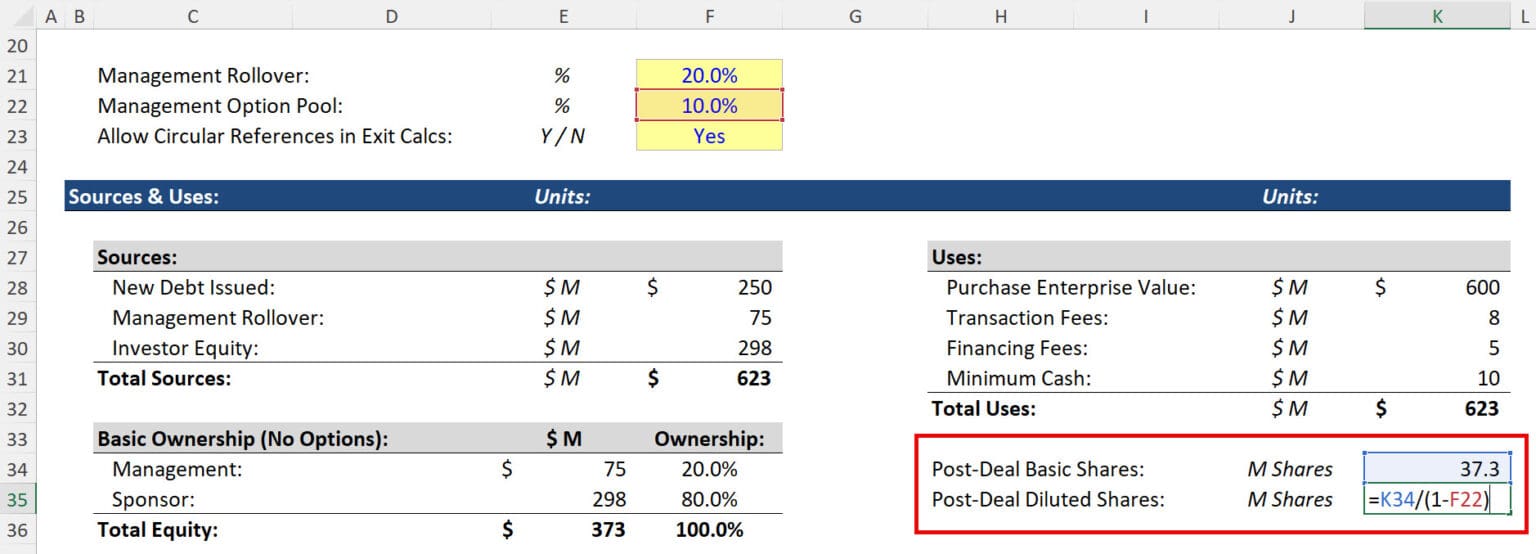1536x554 pixels.
Task: Select Sponsor ownership 80.0%
Action: [x=709, y=499]
